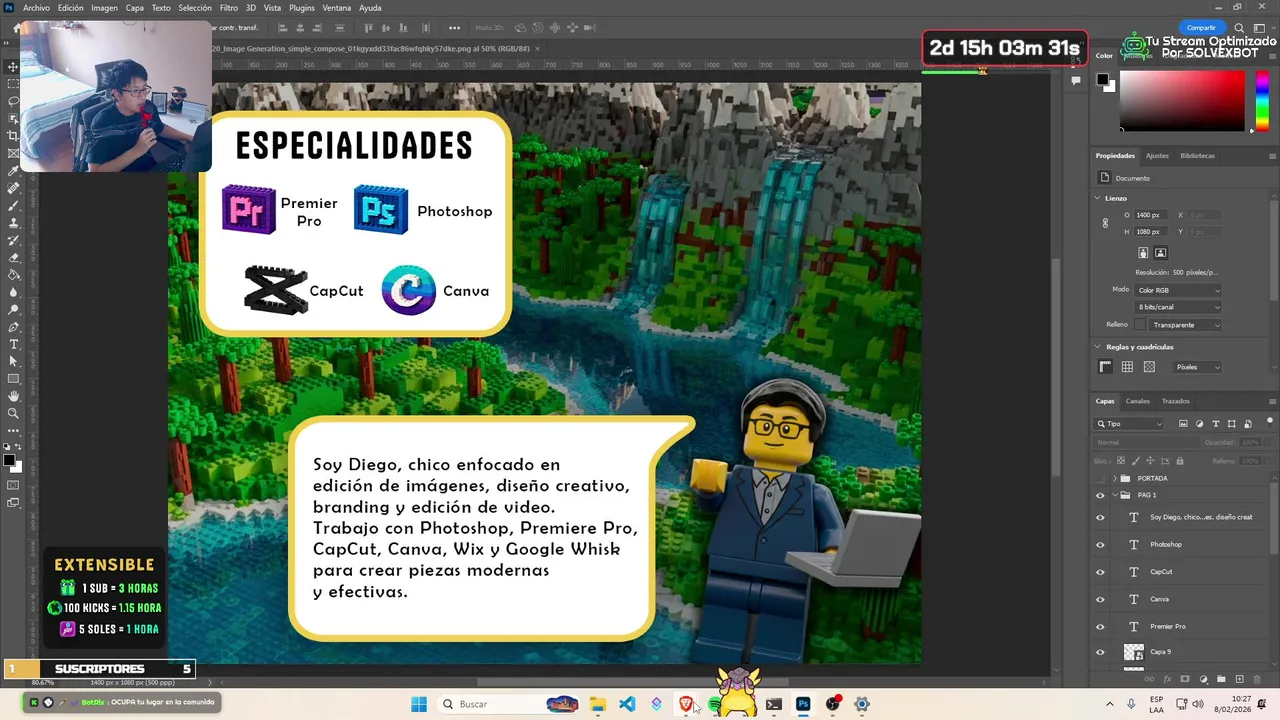Open the Capa menu
This screenshot has height=720, width=1280.
point(134,7)
